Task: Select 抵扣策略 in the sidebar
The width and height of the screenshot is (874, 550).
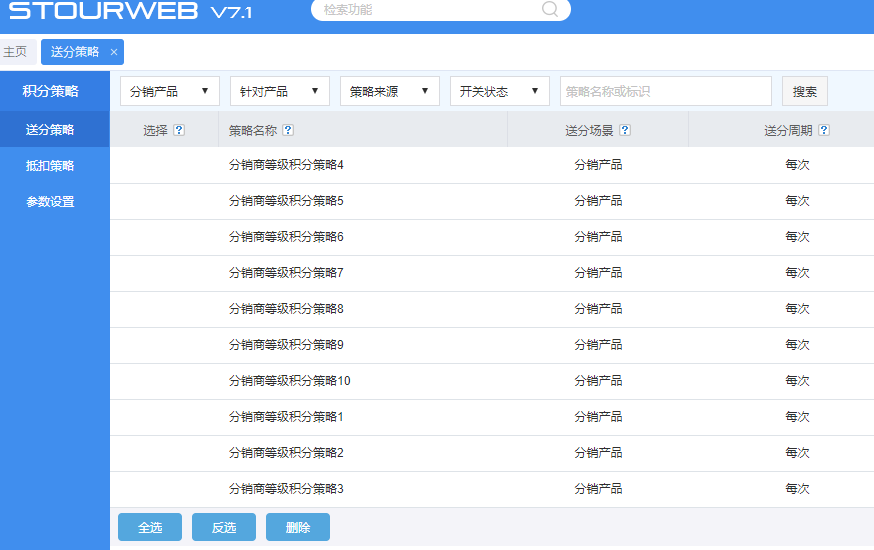Action: coord(50,166)
